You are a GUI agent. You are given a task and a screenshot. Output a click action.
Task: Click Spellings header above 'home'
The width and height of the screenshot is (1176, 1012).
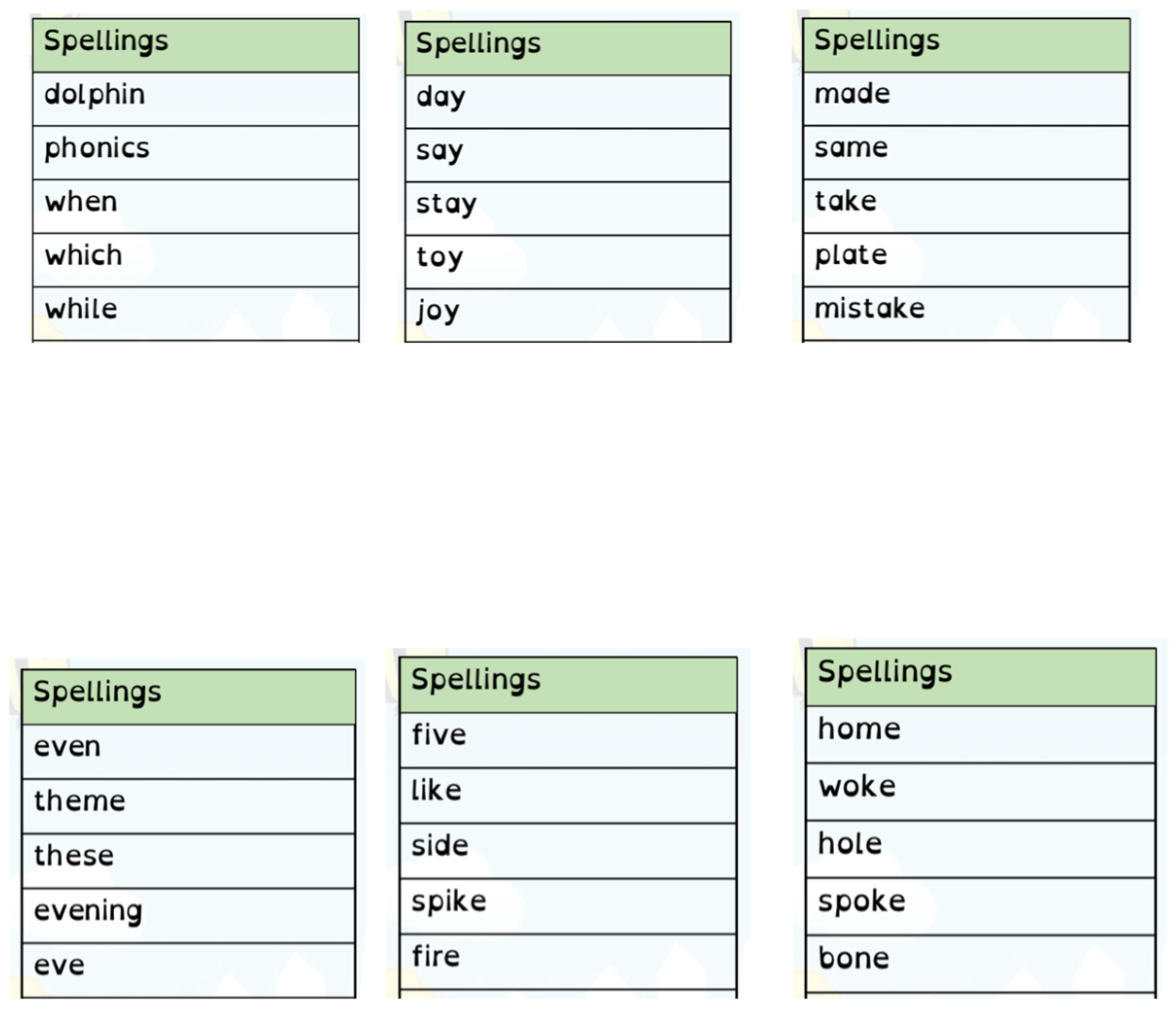(980, 677)
